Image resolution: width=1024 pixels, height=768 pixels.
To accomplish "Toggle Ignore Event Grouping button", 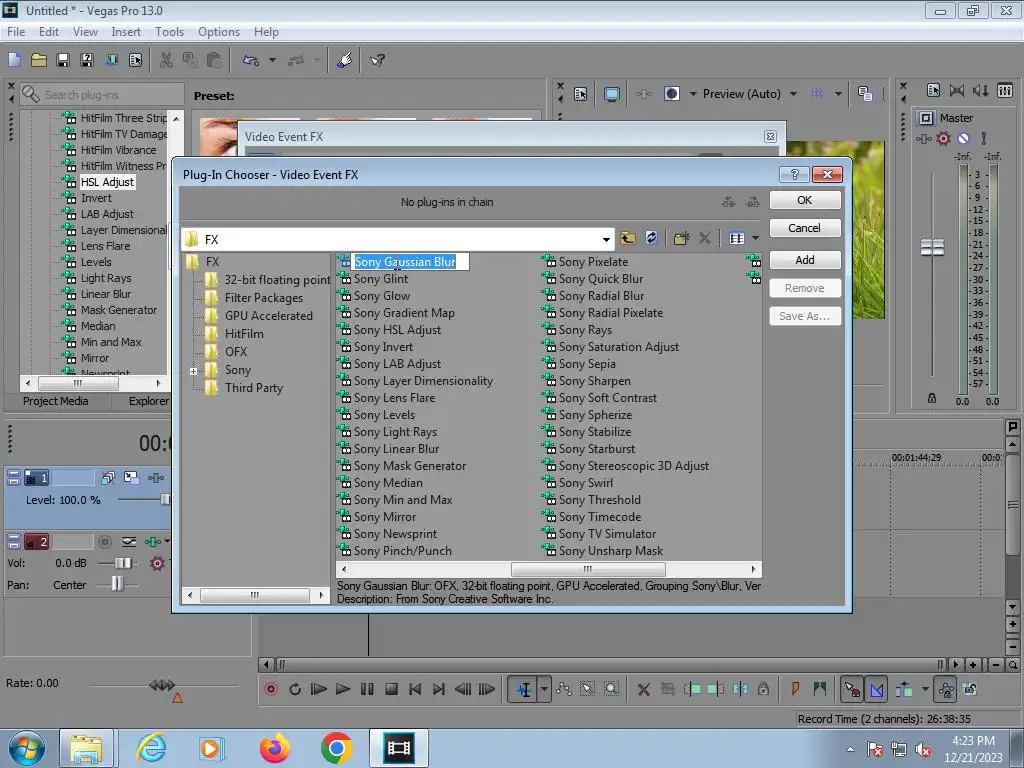I will [970, 689].
